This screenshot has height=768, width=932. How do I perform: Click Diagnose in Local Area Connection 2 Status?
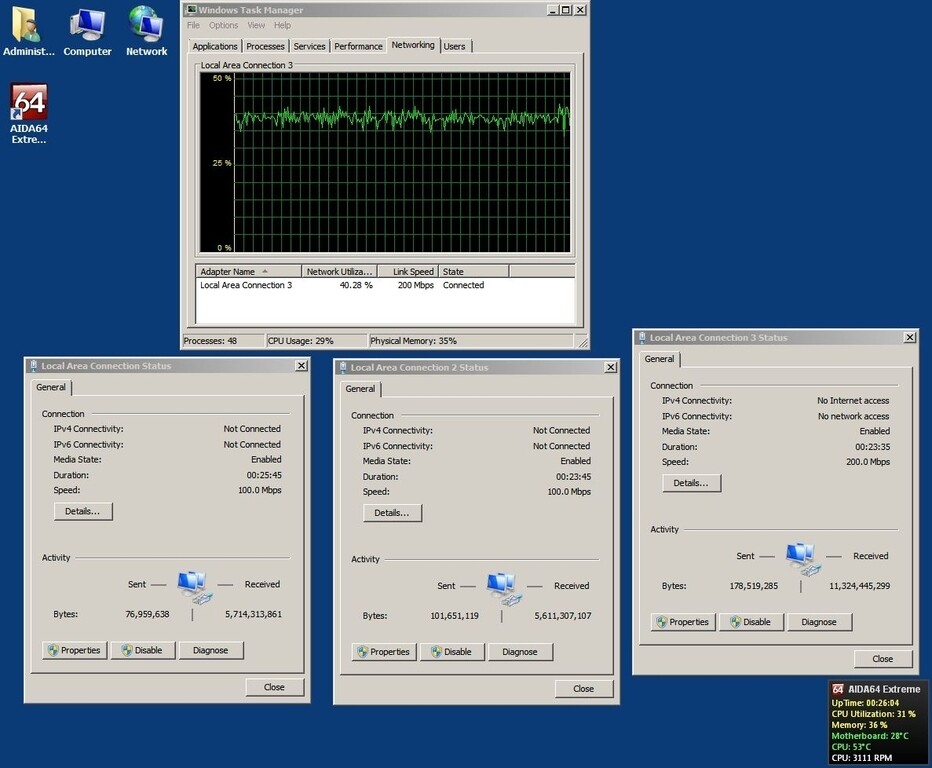(520, 650)
